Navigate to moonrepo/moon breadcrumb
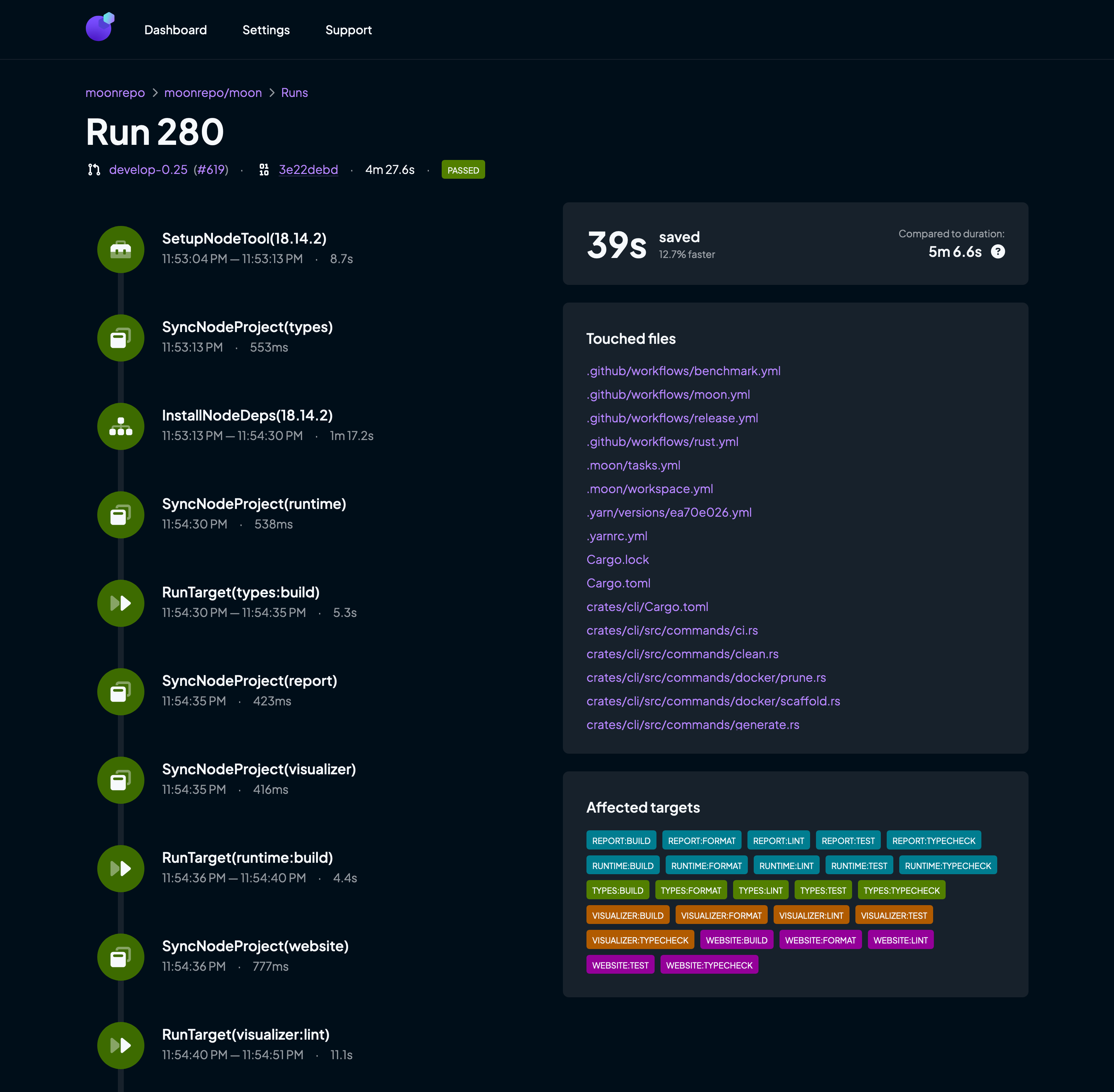Screen dimensions: 1114x1092 click(213, 93)
